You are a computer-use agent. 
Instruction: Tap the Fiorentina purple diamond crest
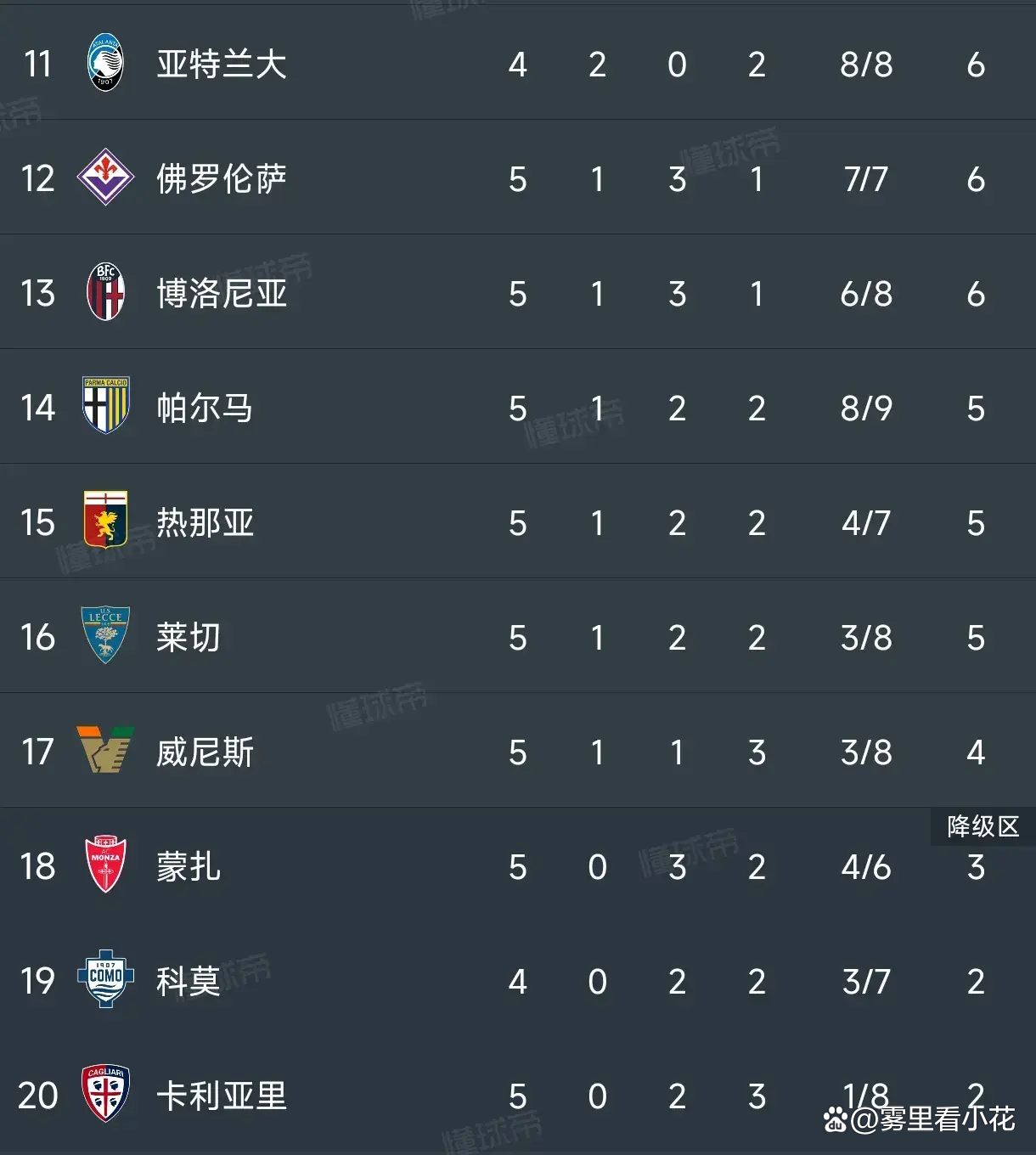pyautogui.click(x=106, y=177)
